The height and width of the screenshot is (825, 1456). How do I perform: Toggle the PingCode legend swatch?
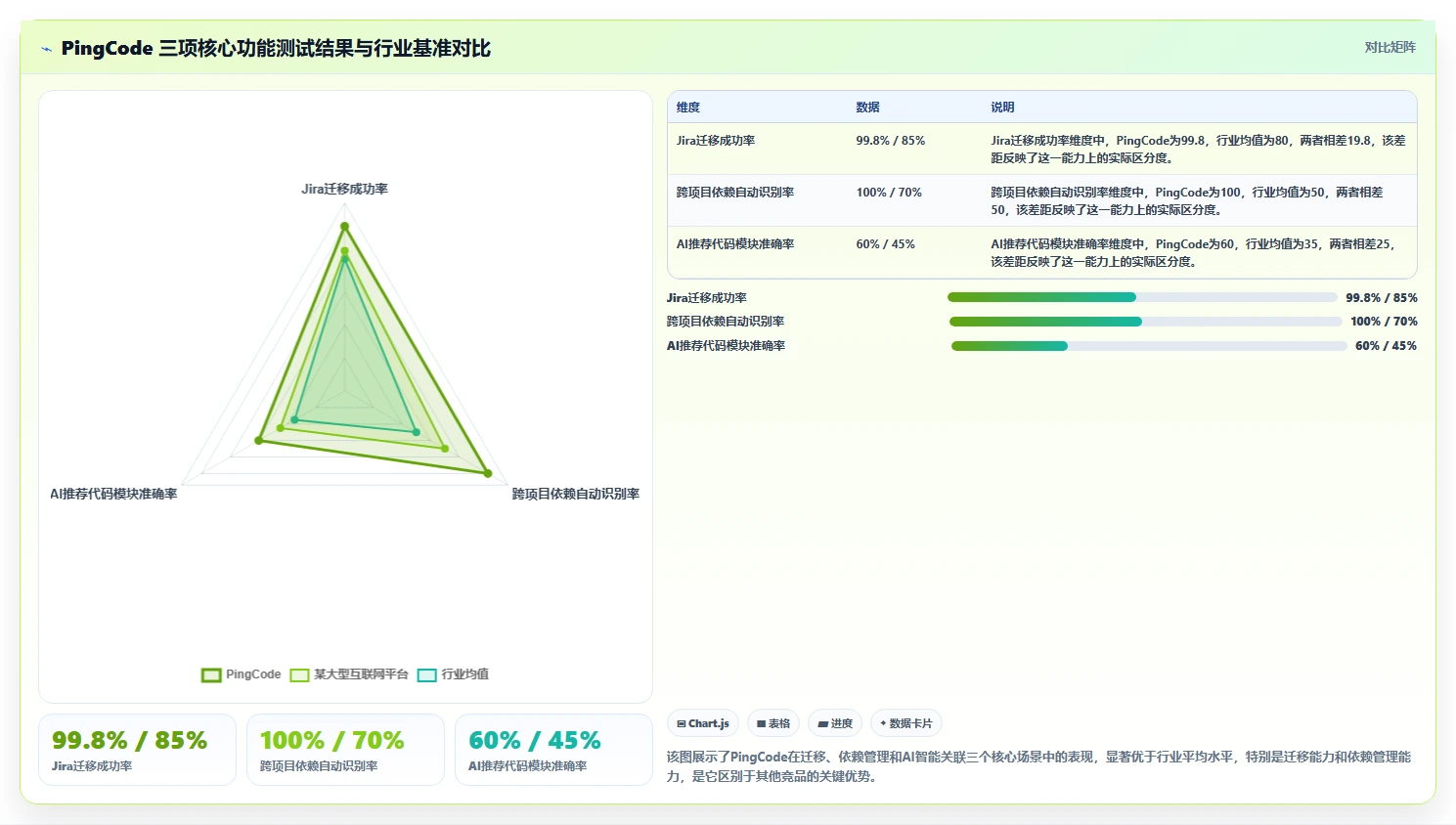pyautogui.click(x=211, y=674)
